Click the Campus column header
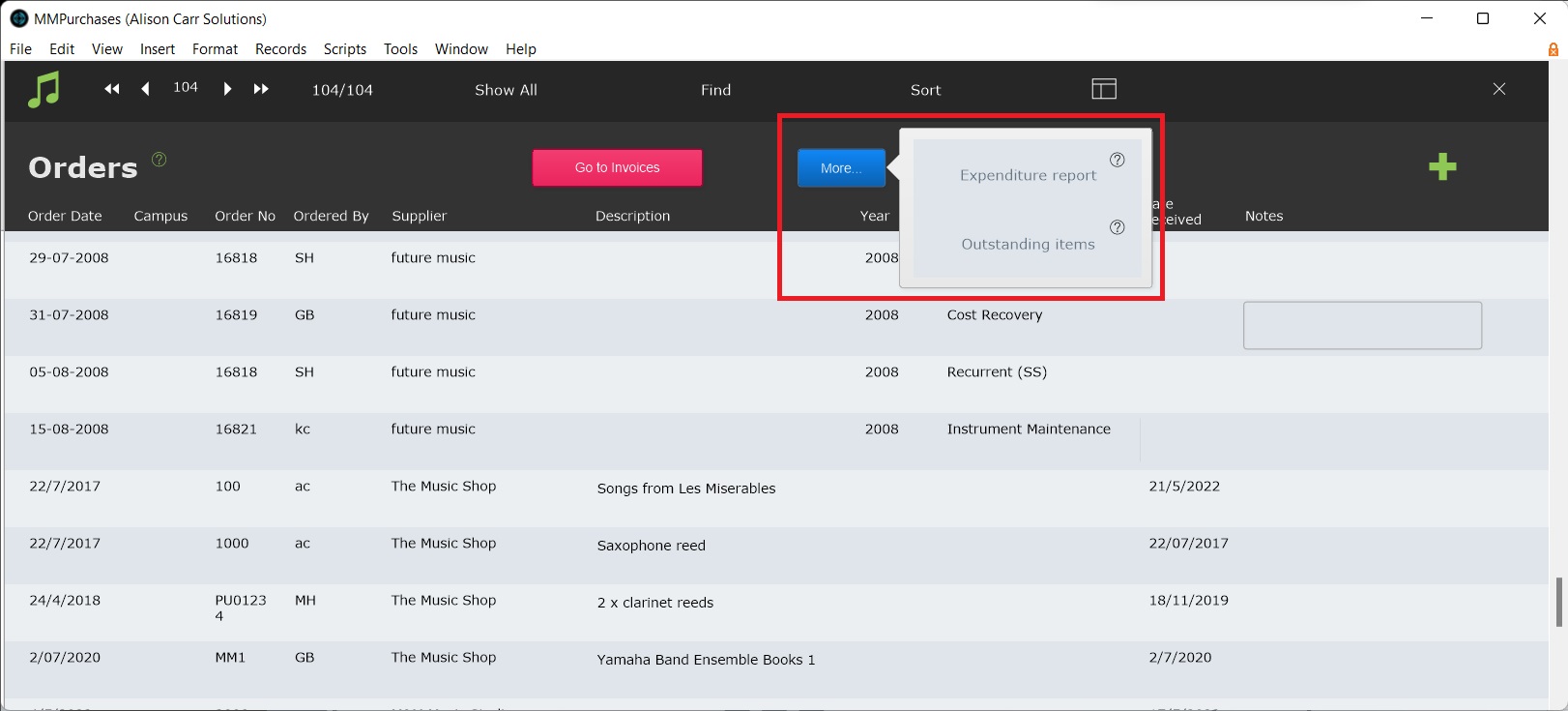This screenshot has height=711, width=1568. tap(160, 216)
